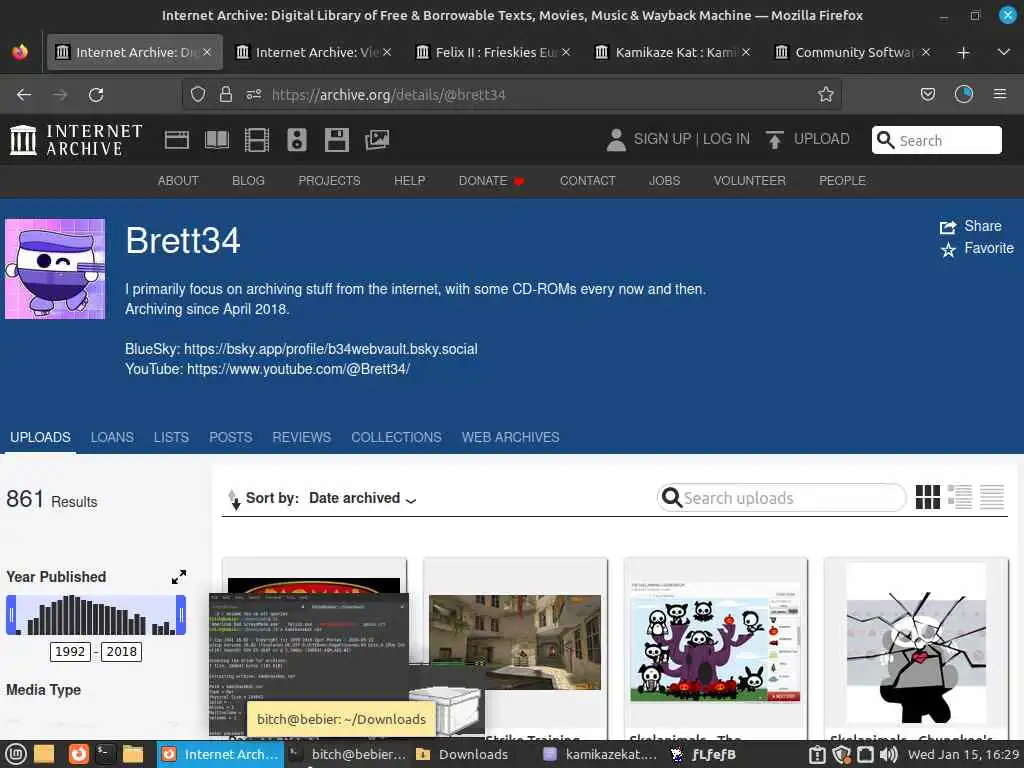Open the site permissions icon in the address bar

pos(253,95)
